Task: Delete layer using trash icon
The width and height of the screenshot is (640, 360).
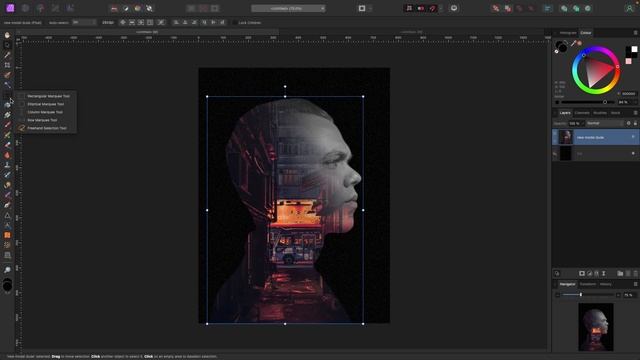Action: (635, 273)
